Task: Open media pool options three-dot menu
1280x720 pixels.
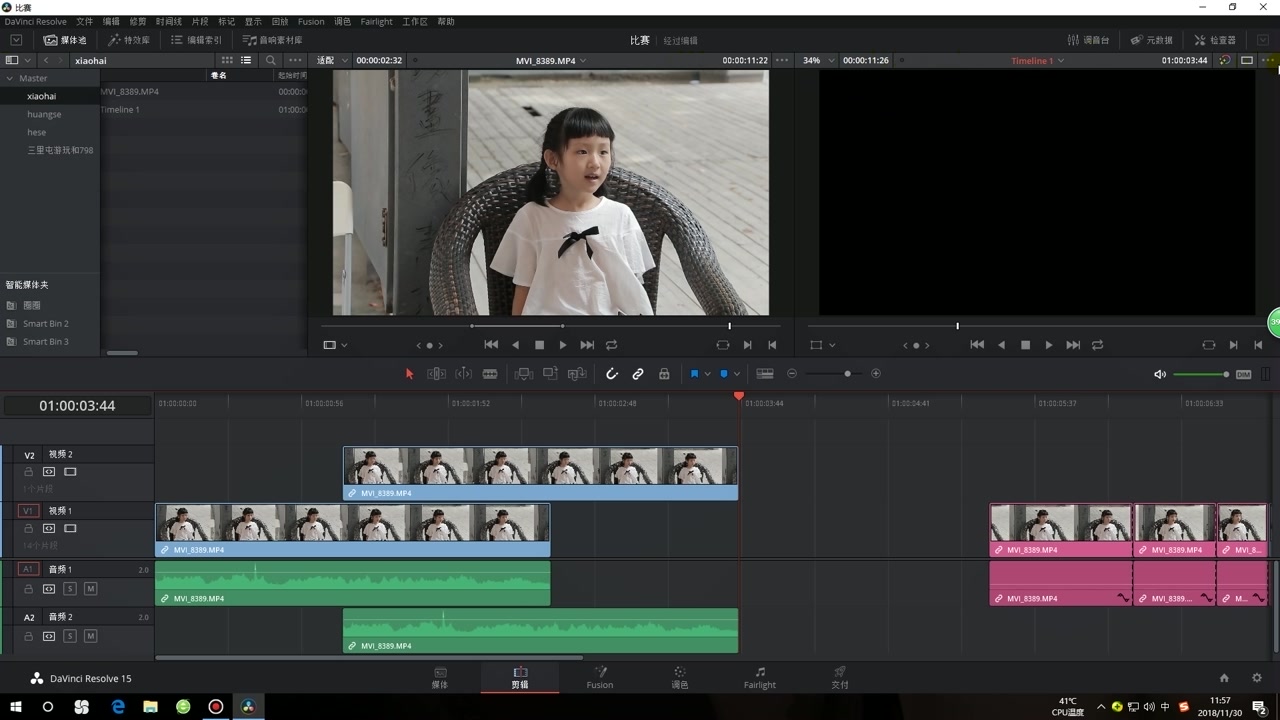Action: tap(295, 60)
